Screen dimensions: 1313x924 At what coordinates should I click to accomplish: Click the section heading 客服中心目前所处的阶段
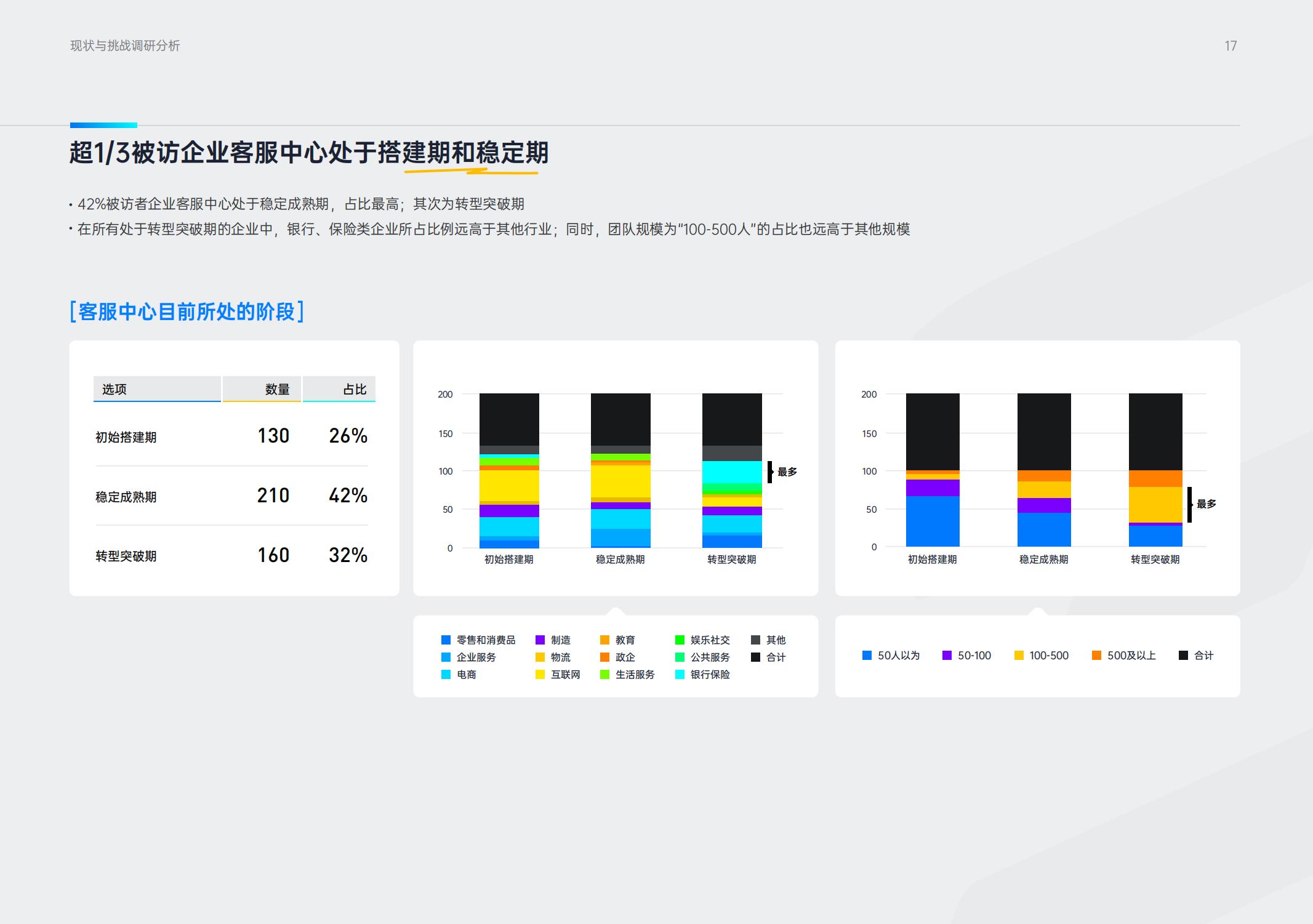[x=187, y=311]
